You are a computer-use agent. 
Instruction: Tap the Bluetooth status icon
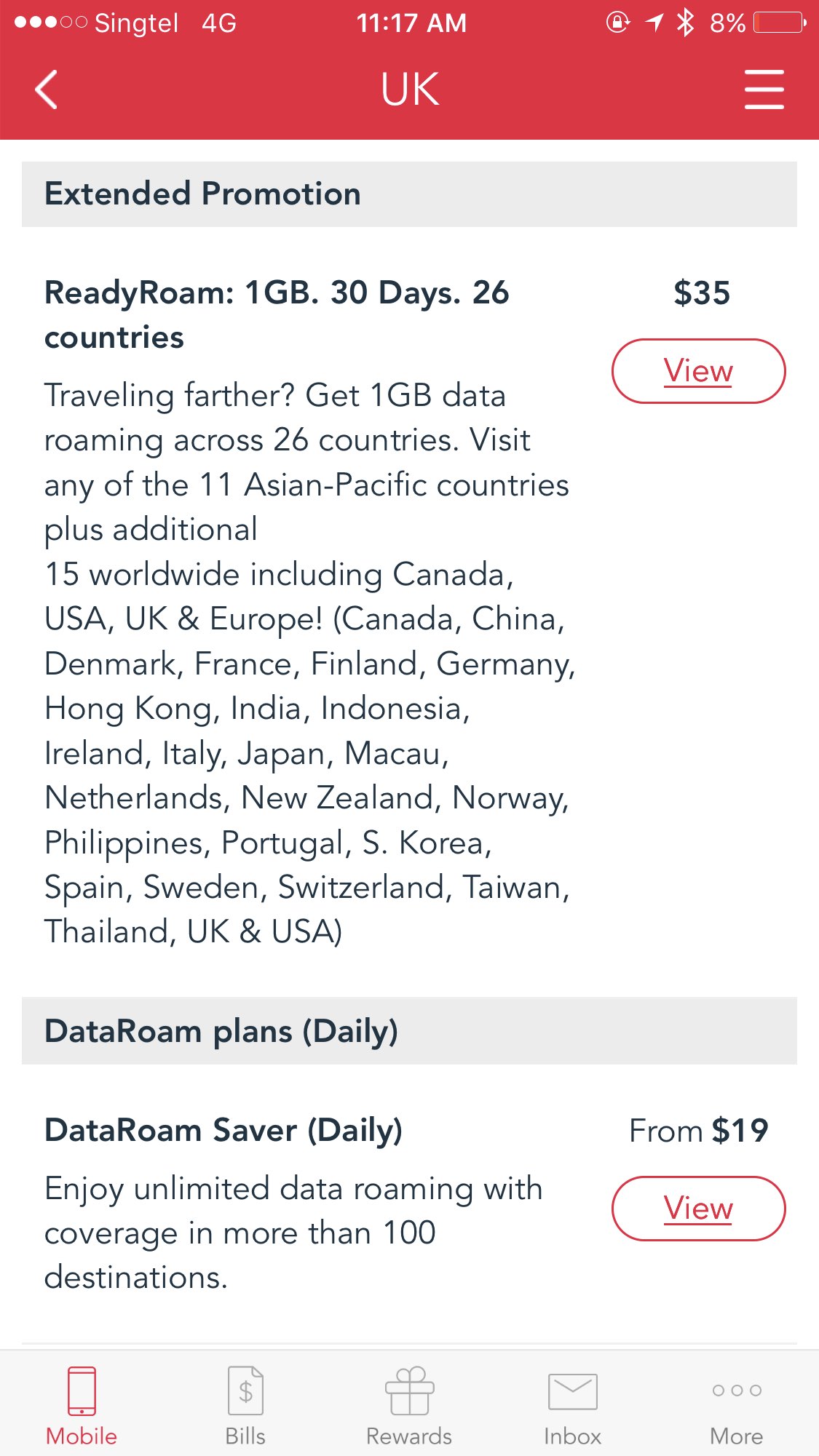point(685,23)
